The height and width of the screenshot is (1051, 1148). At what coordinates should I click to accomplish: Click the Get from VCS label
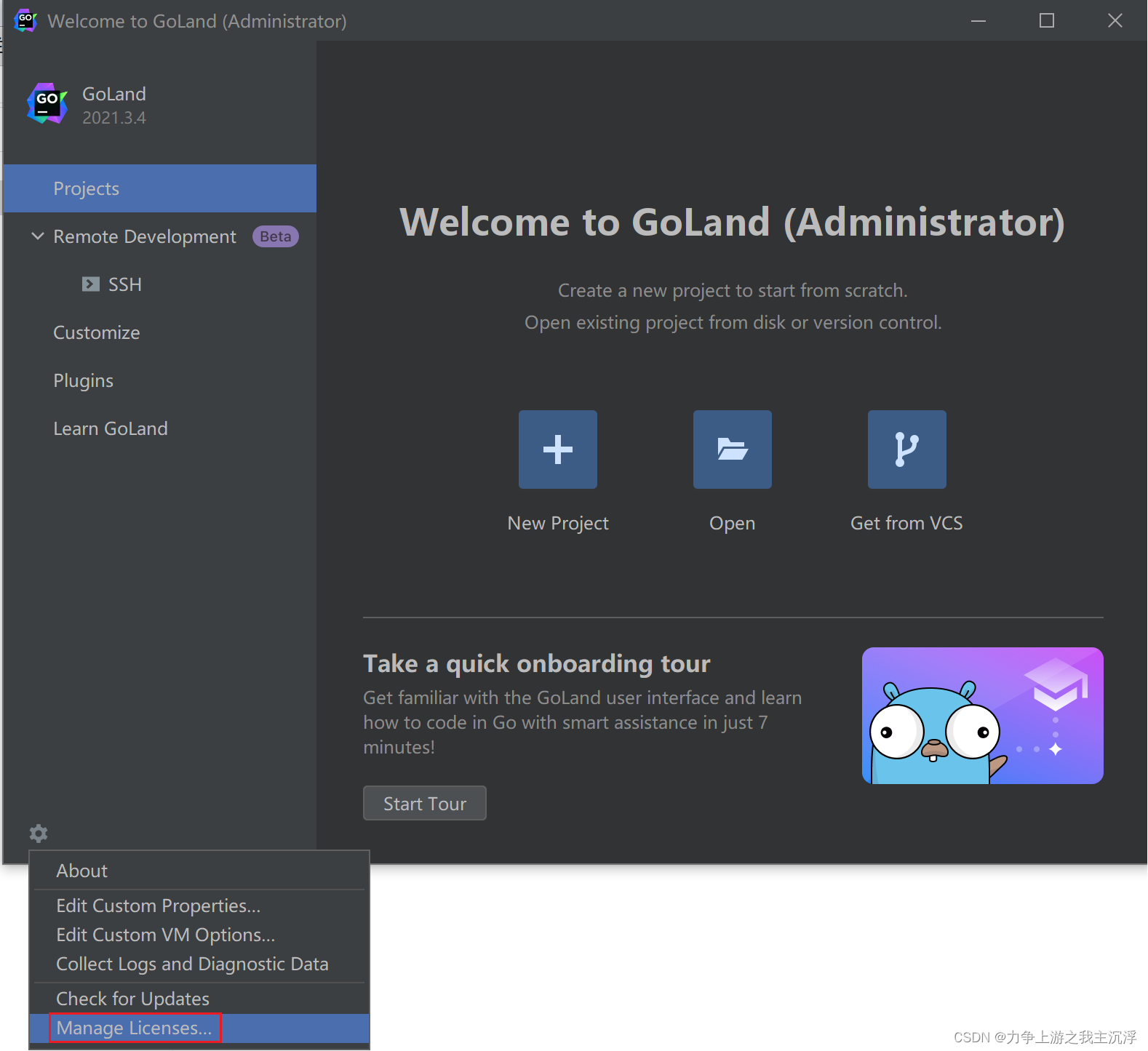(x=906, y=523)
